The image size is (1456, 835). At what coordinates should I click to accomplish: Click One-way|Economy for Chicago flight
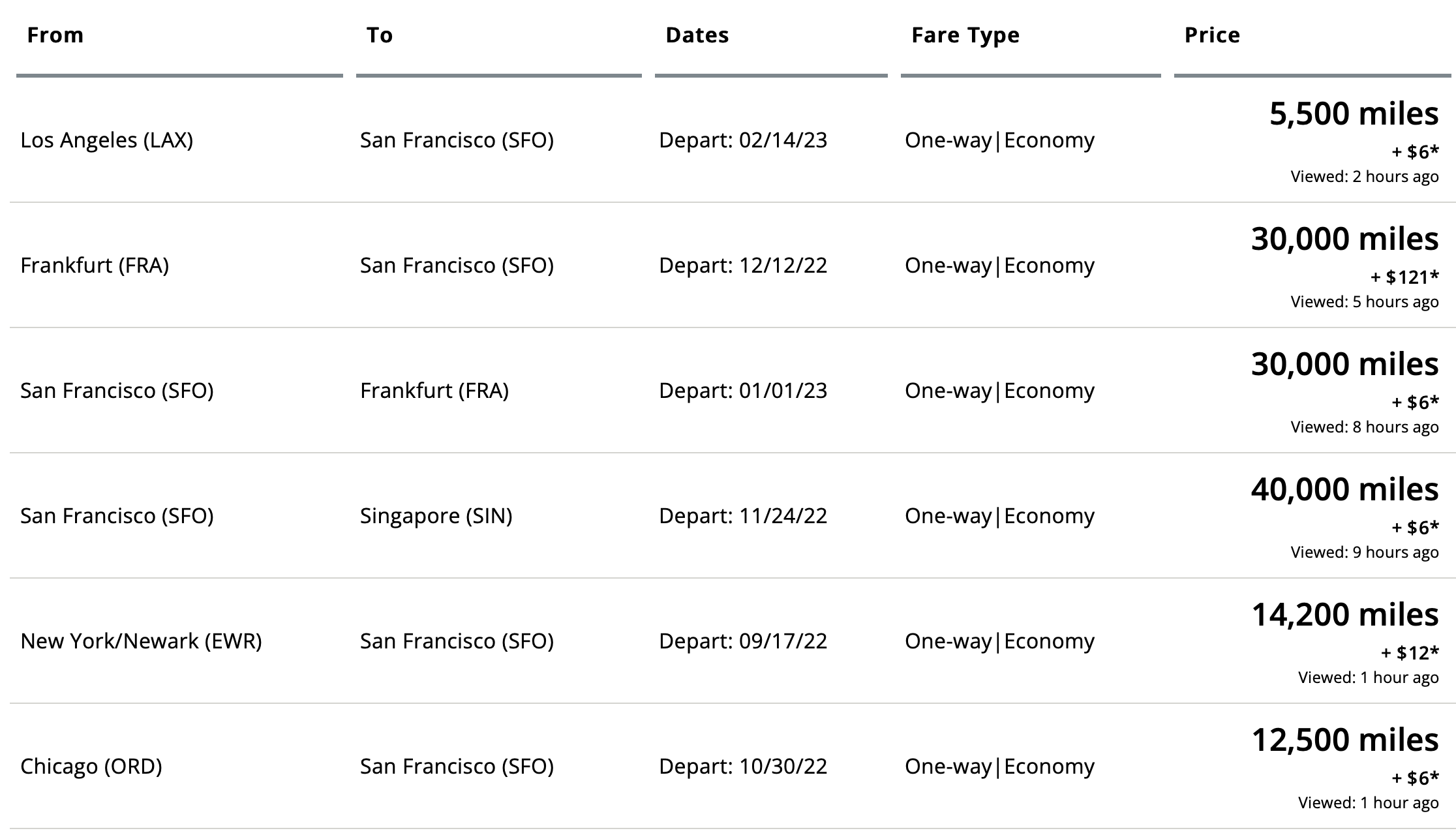coord(999,767)
